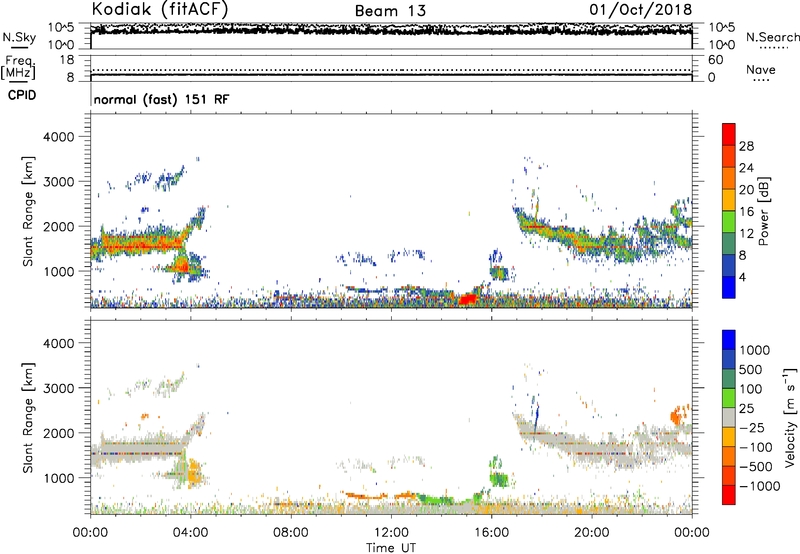Click the blue top of velocity colorbar
Viewport: 800px width, 554px height.
coord(729,340)
